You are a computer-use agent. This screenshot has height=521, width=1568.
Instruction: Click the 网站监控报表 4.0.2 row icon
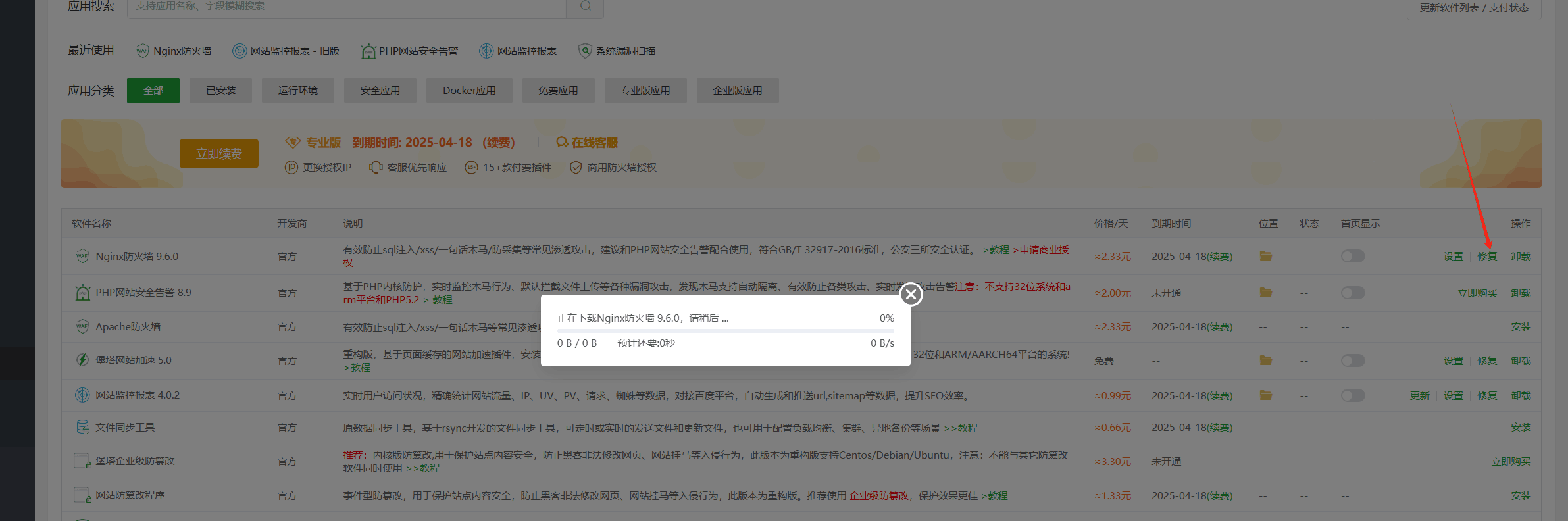click(x=82, y=395)
